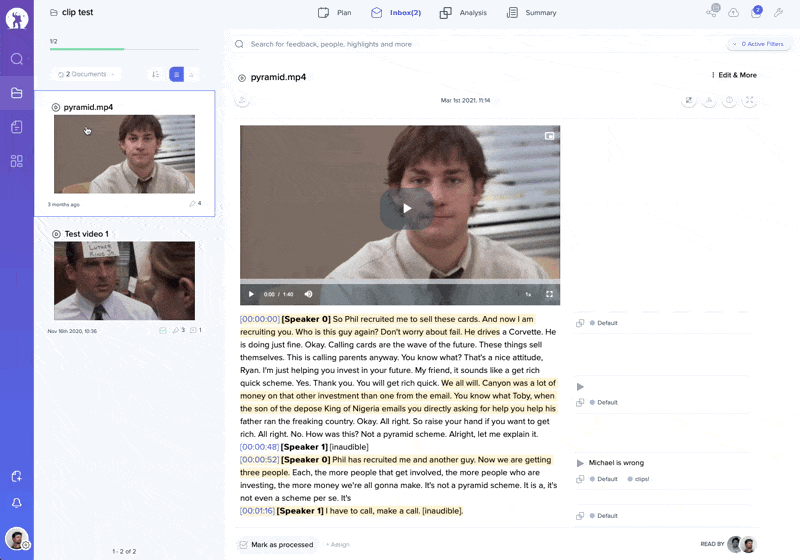
Task: Open the 2 Documents dropdown
Action: click(x=86, y=74)
